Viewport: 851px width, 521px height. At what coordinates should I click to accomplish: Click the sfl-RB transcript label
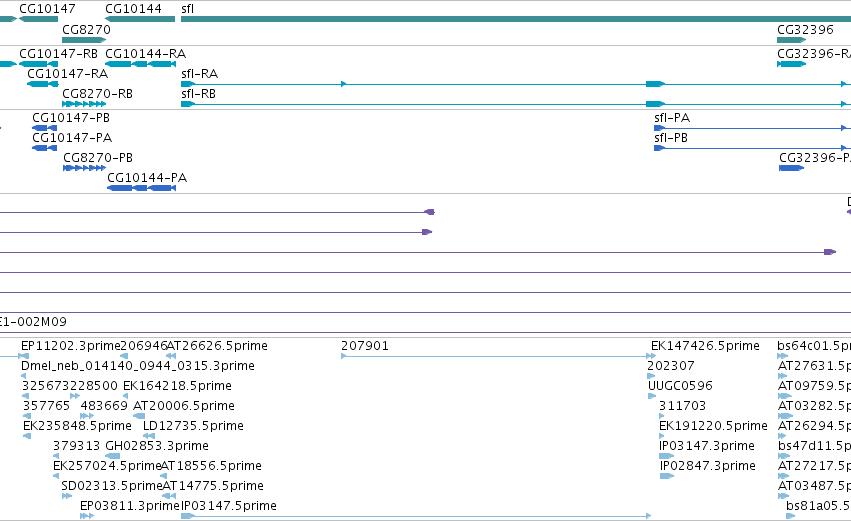click(198, 94)
